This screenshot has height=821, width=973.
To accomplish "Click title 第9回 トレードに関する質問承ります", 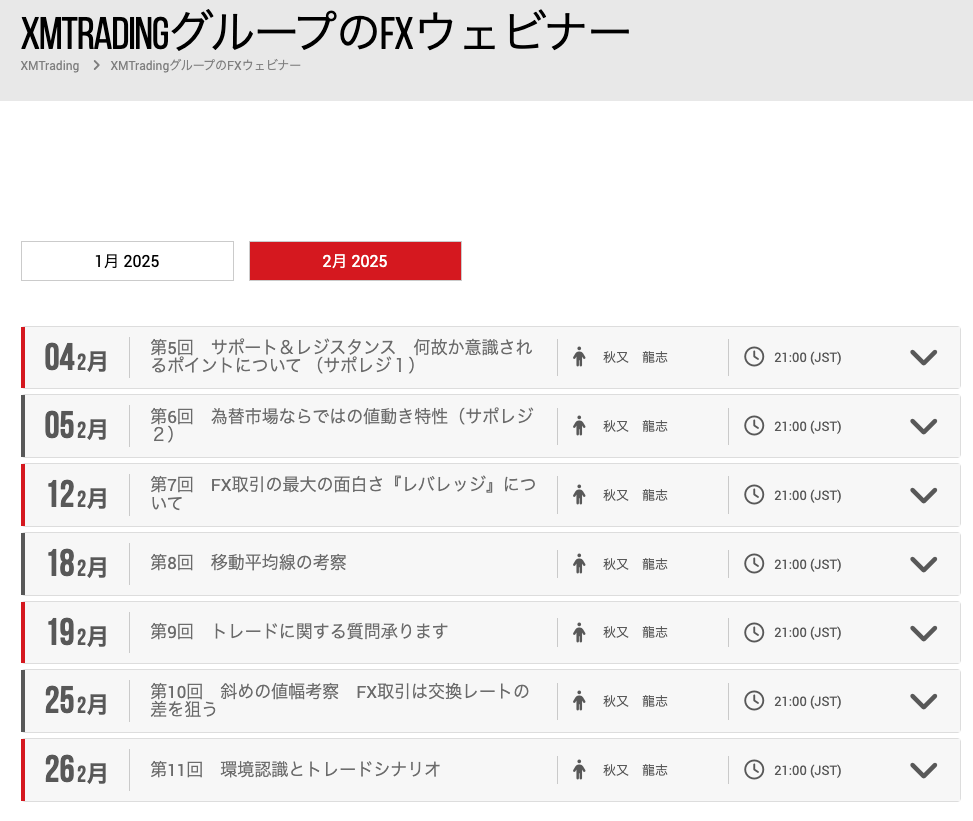I will [x=299, y=632].
